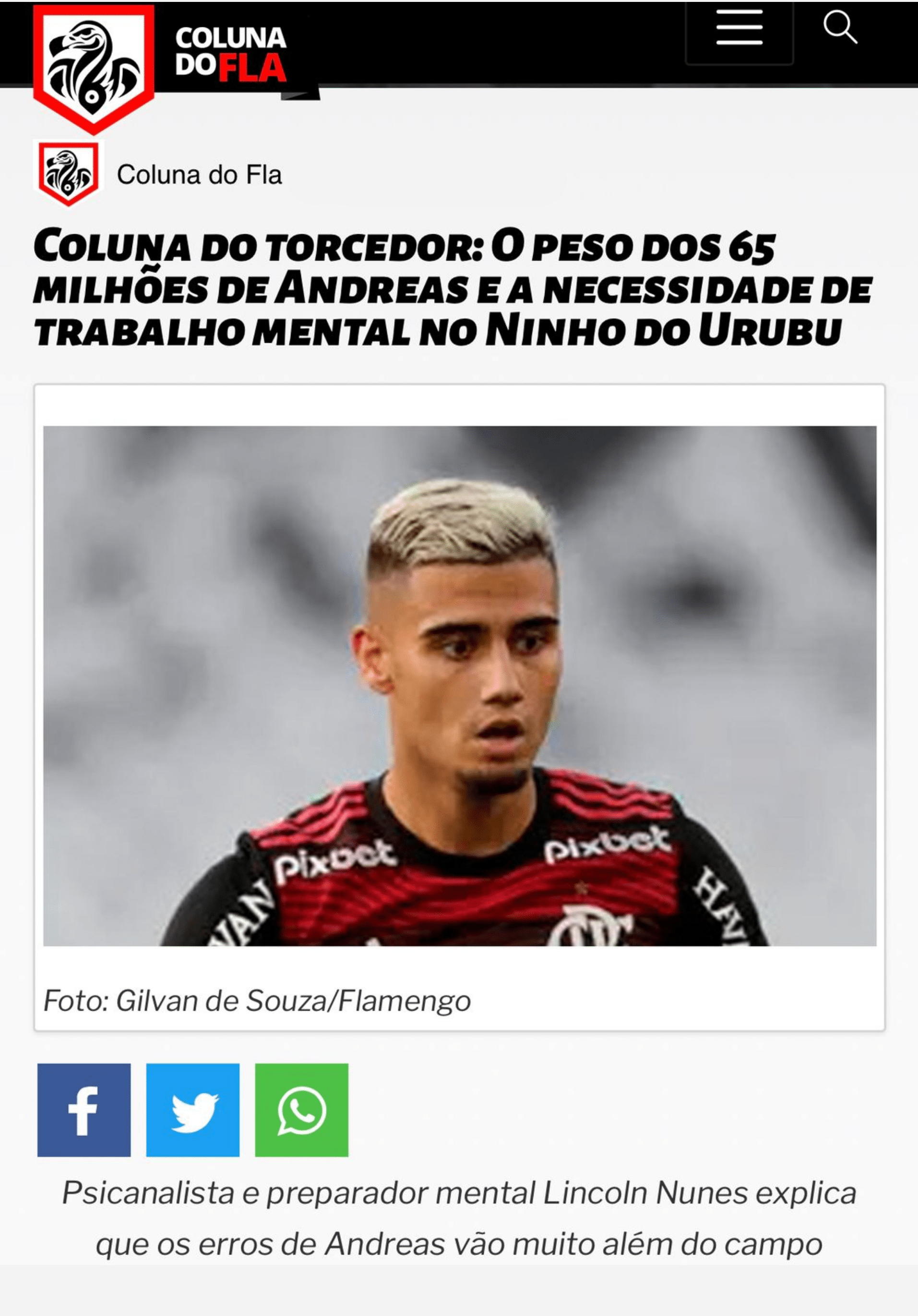
Task: Click the COLUNA DO FLA header wordmark
Action: (x=230, y=54)
